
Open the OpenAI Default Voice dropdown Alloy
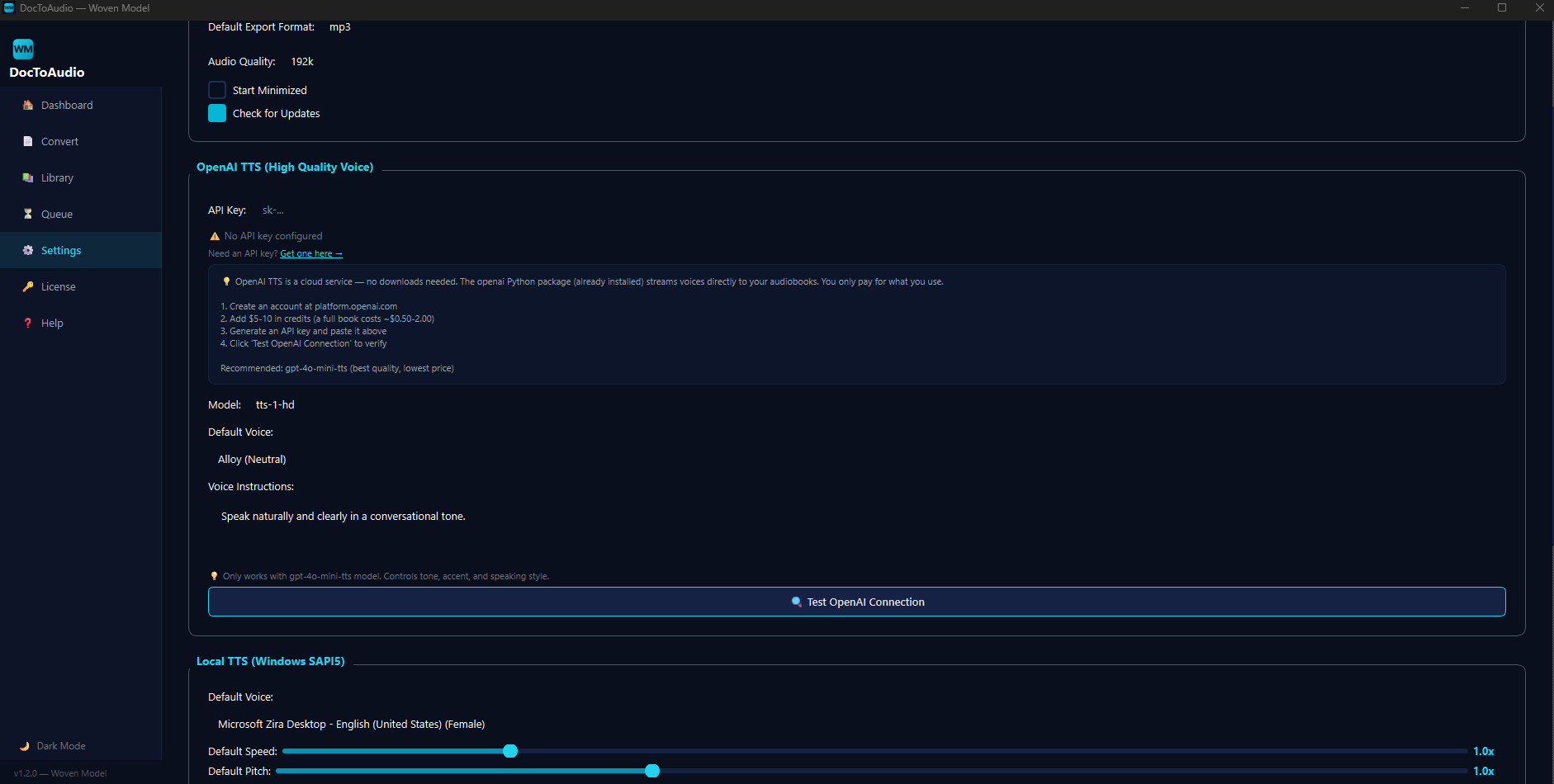[252, 460]
